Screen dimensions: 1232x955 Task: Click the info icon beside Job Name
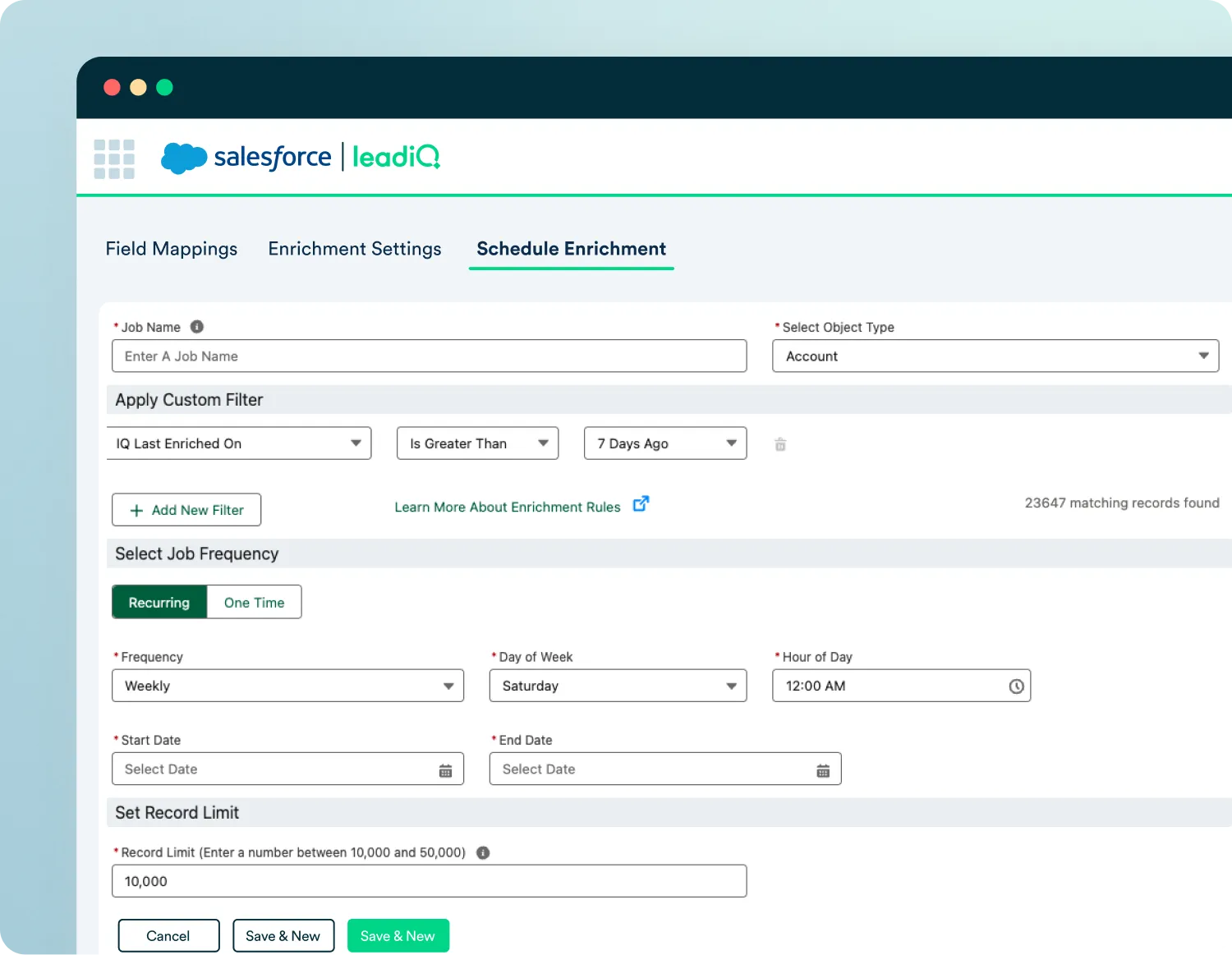click(197, 327)
